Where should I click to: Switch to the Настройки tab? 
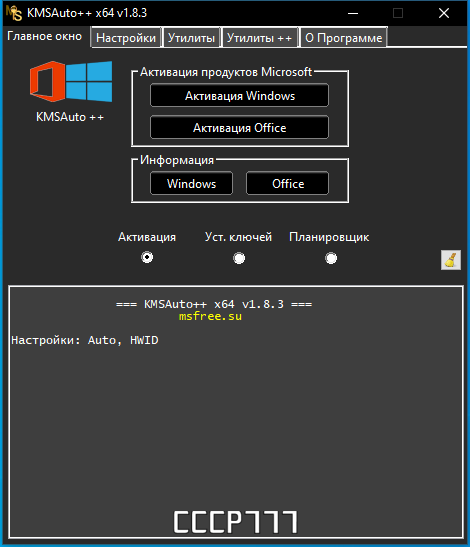point(126,38)
